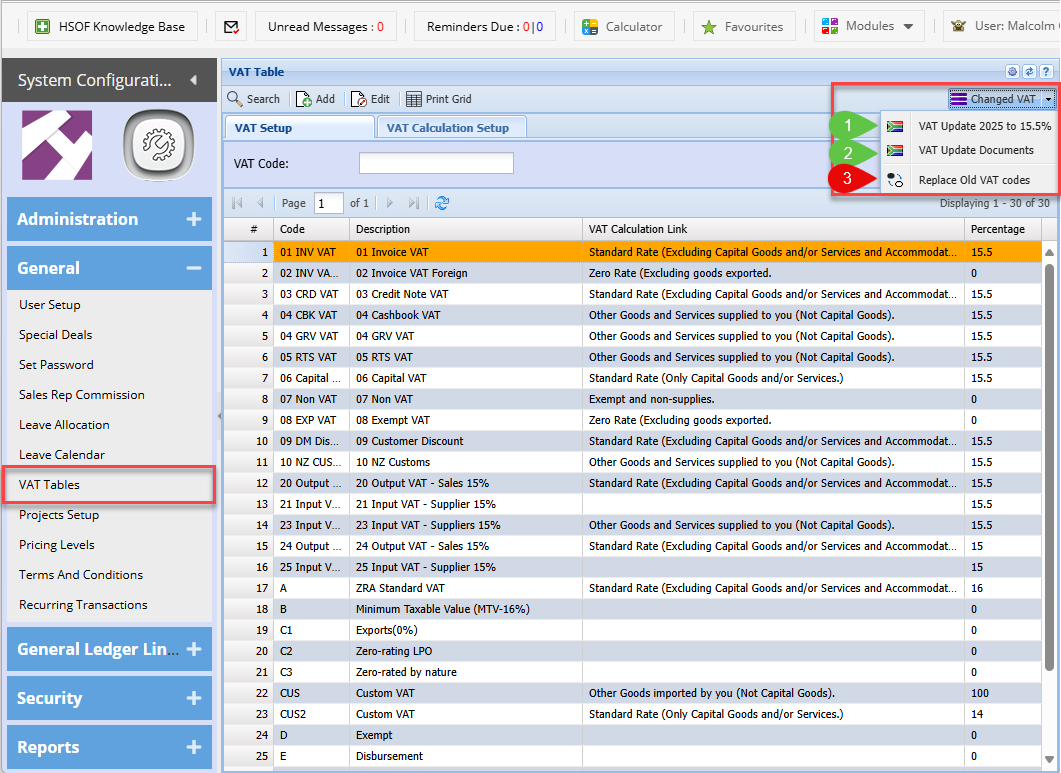Screen dimensions: 1061x773
Task: Choose Replace Old VAT codes
Action: tap(973, 180)
